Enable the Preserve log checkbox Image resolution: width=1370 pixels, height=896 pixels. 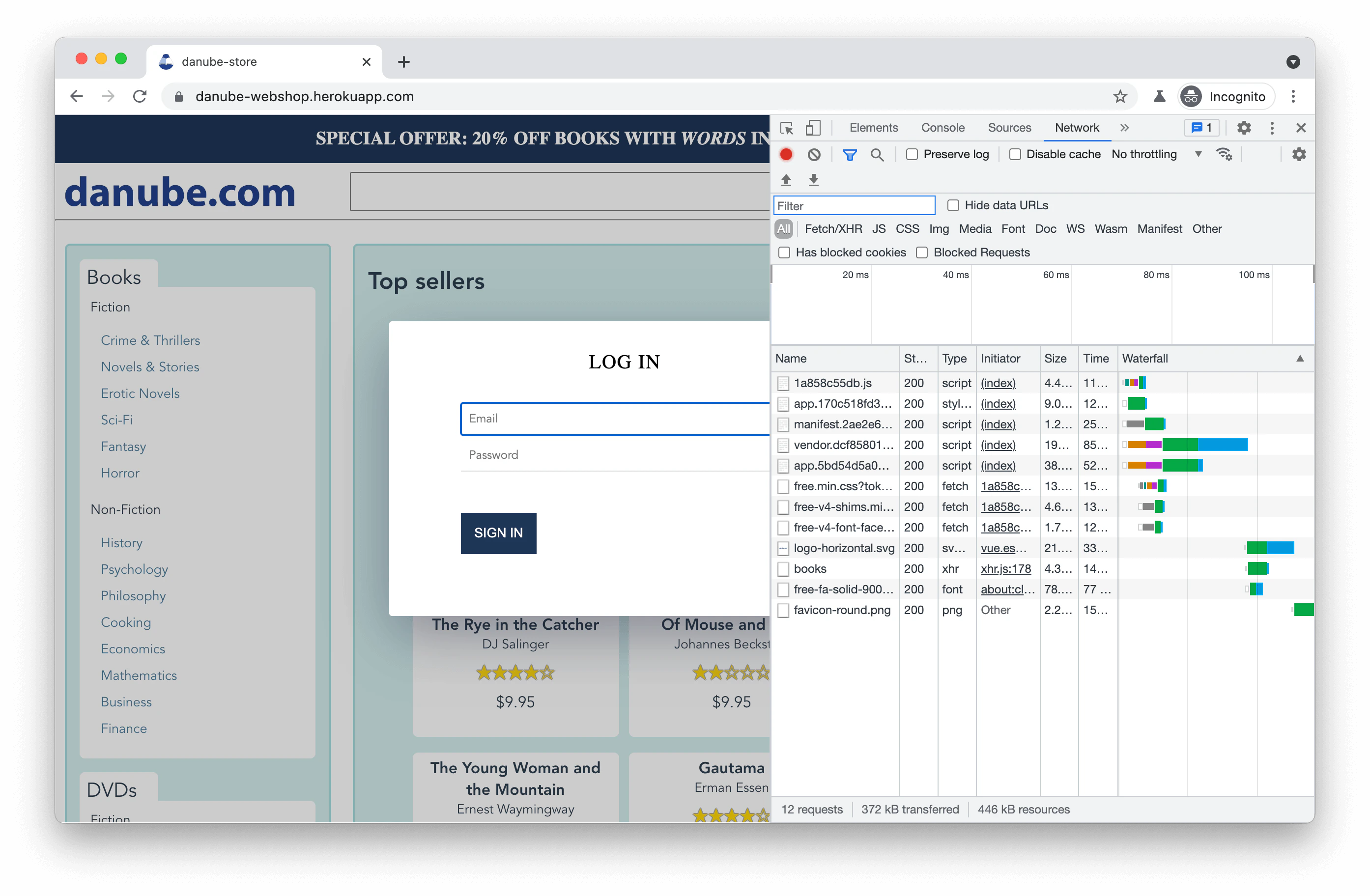tap(912, 154)
